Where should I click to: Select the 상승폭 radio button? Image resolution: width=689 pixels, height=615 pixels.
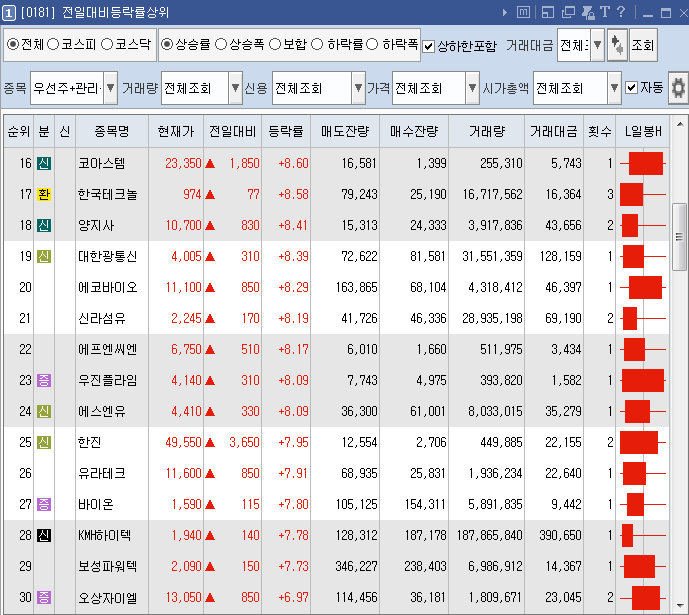[221, 44]
